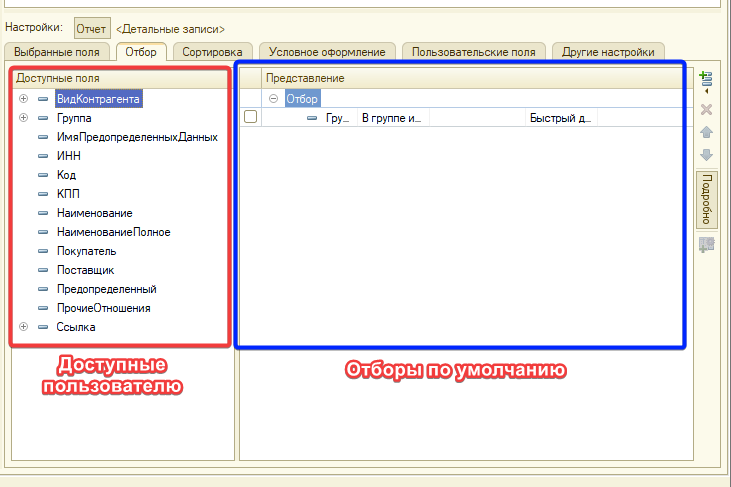Image resolution: width=731 pixels, height=487 pixels.
Task: Collapse the Отбор root node
Action: 274,99
